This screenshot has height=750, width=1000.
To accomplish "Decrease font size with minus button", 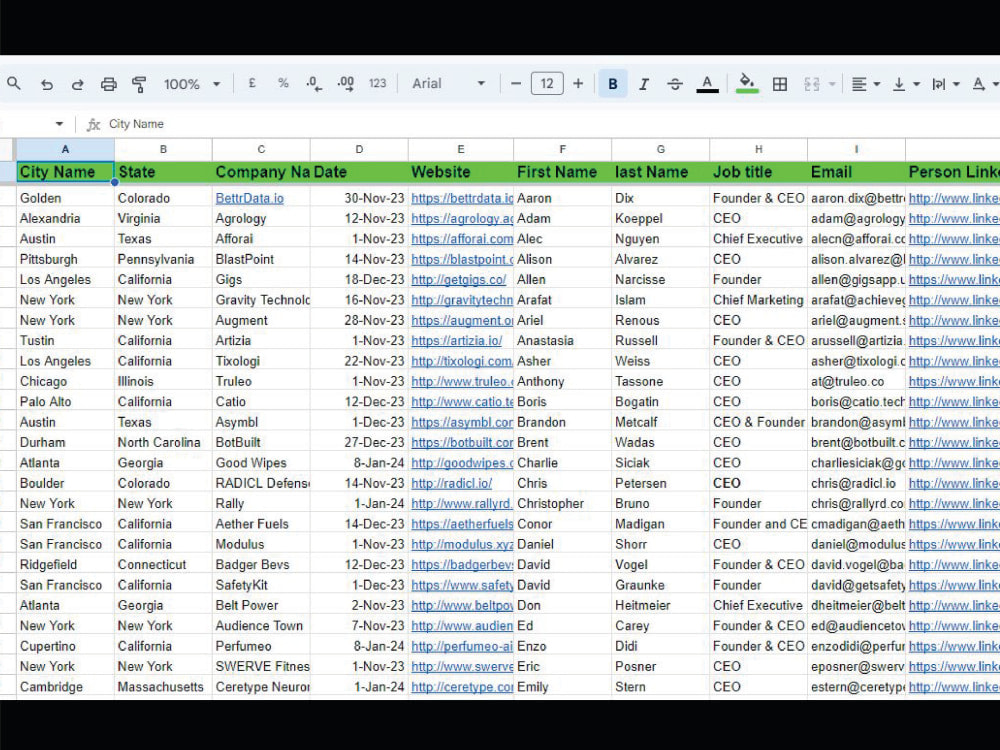I will pyautogui.click(x=516, y=84).
